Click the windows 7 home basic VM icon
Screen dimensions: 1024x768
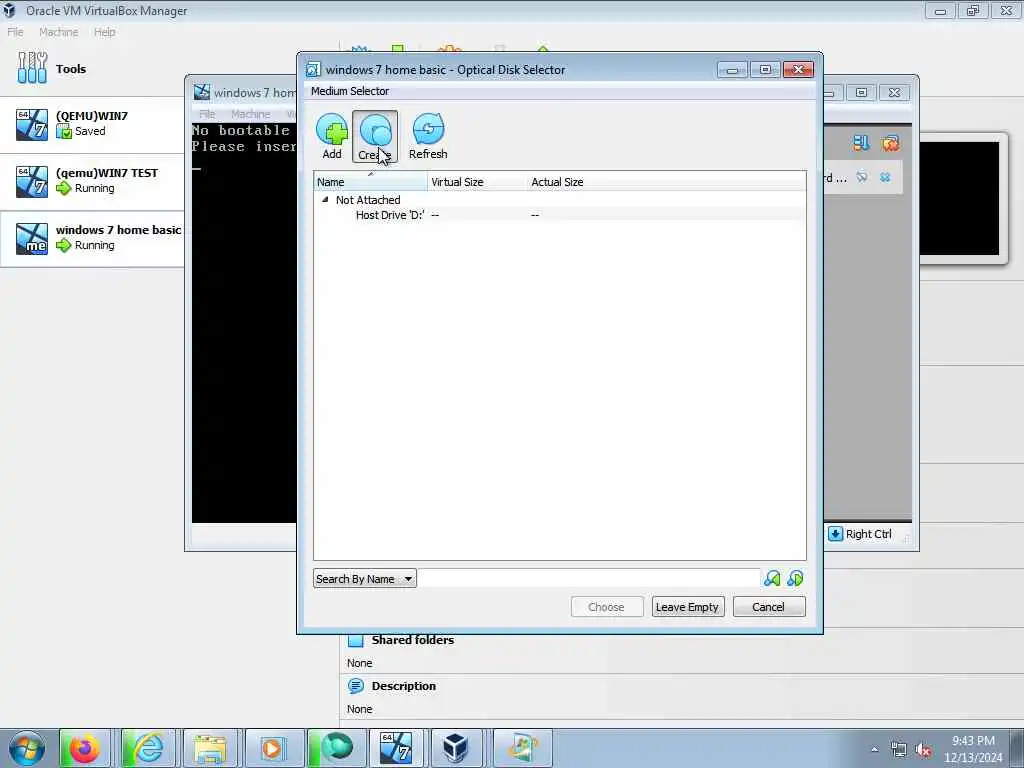tap(32, 238)
